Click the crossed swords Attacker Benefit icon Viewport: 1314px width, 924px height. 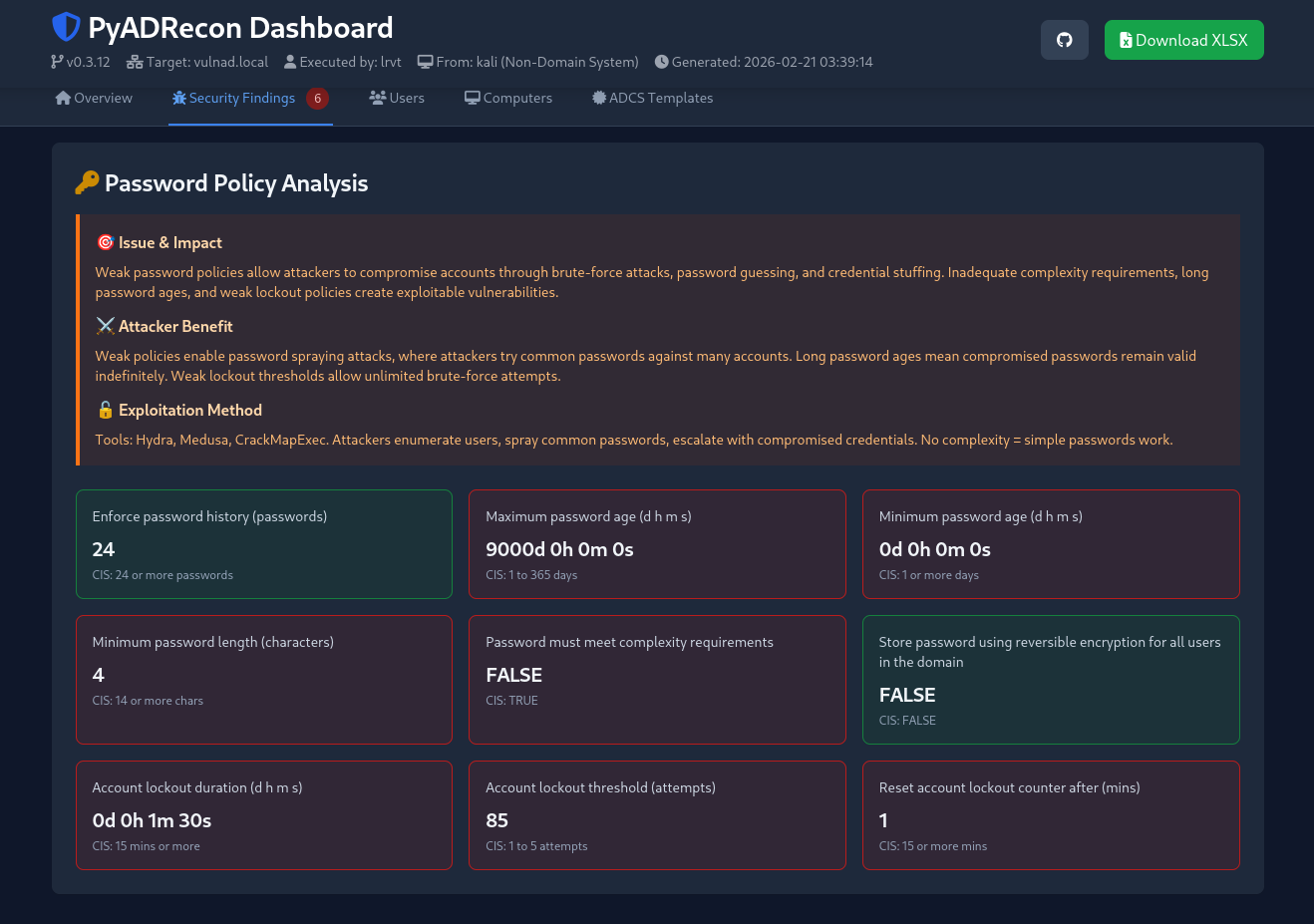[x=105, y=326]
